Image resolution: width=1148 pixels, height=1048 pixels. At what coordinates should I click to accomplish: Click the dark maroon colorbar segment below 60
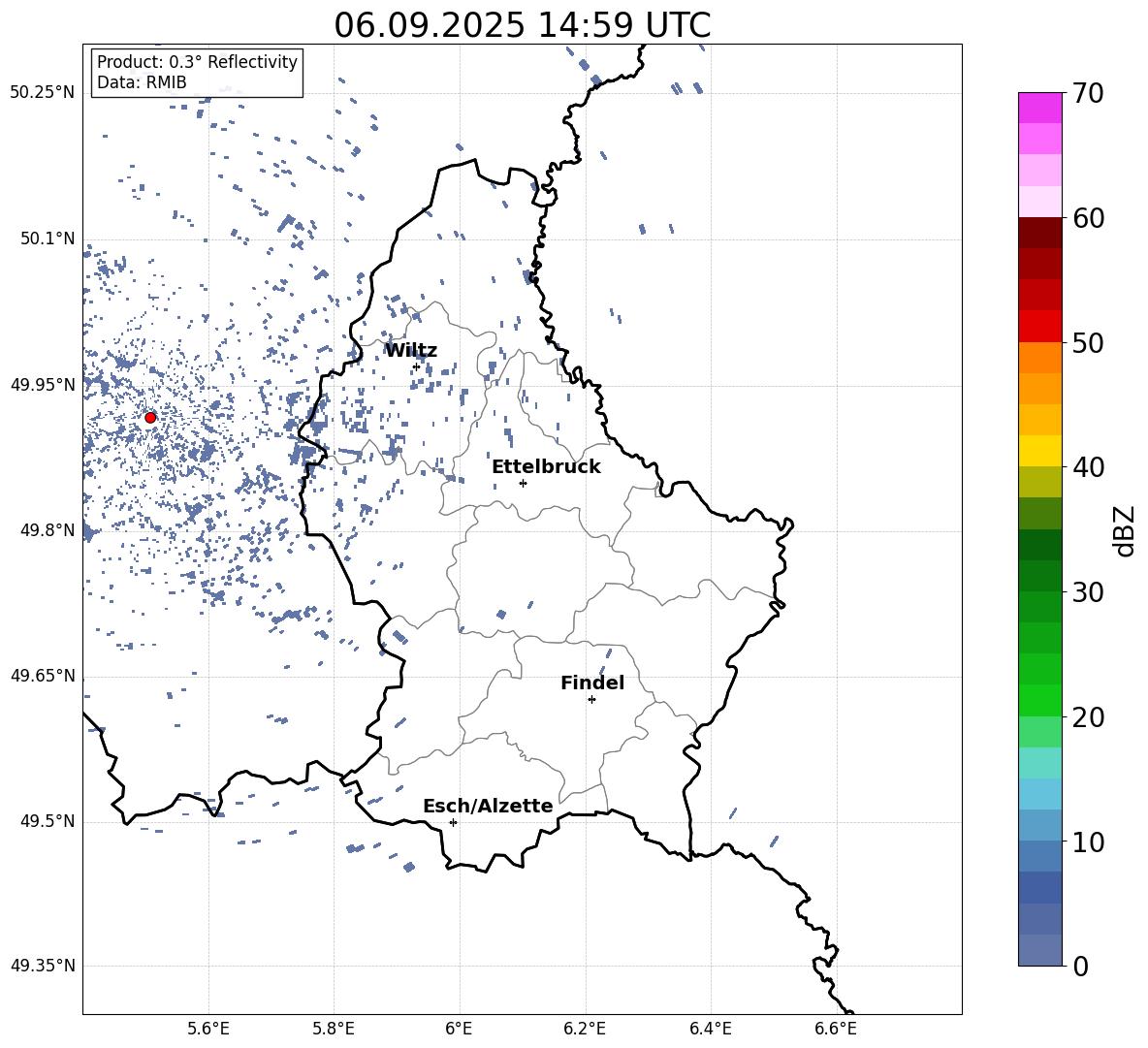click(x=1039, y=233)
